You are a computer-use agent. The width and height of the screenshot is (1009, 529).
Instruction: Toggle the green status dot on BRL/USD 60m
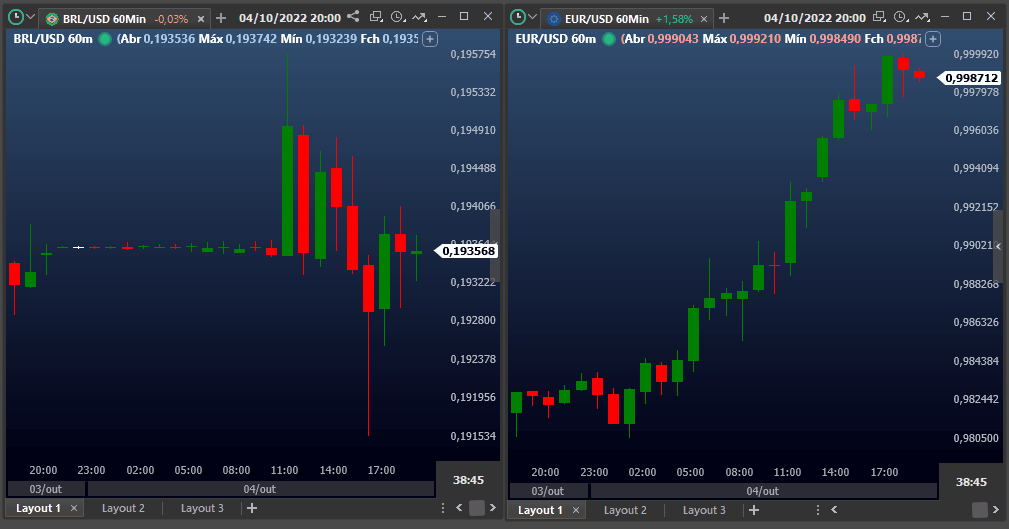click(105, 38)
